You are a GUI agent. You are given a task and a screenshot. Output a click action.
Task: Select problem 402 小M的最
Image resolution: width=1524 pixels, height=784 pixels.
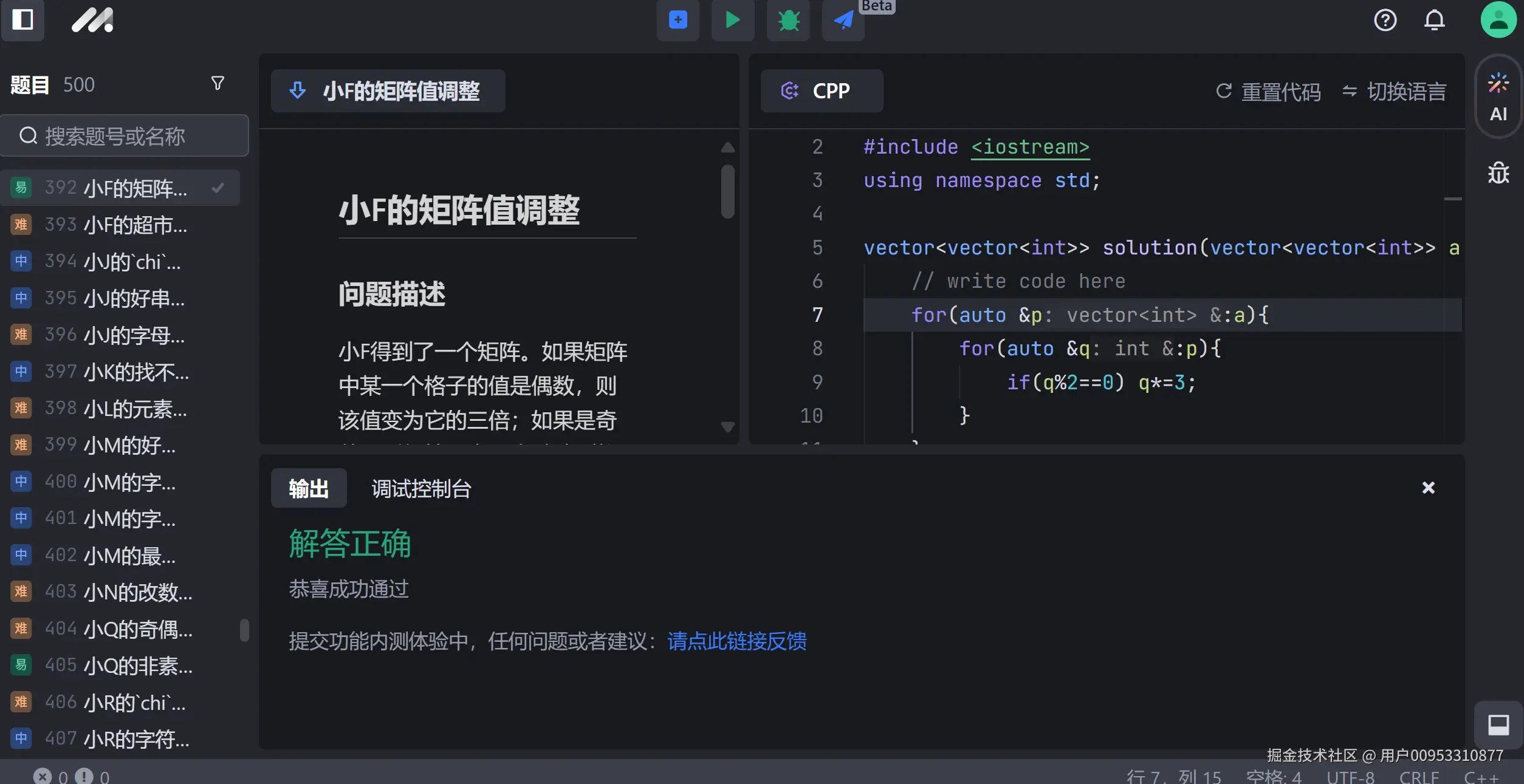pyautogui.click(x=120, y=555)
